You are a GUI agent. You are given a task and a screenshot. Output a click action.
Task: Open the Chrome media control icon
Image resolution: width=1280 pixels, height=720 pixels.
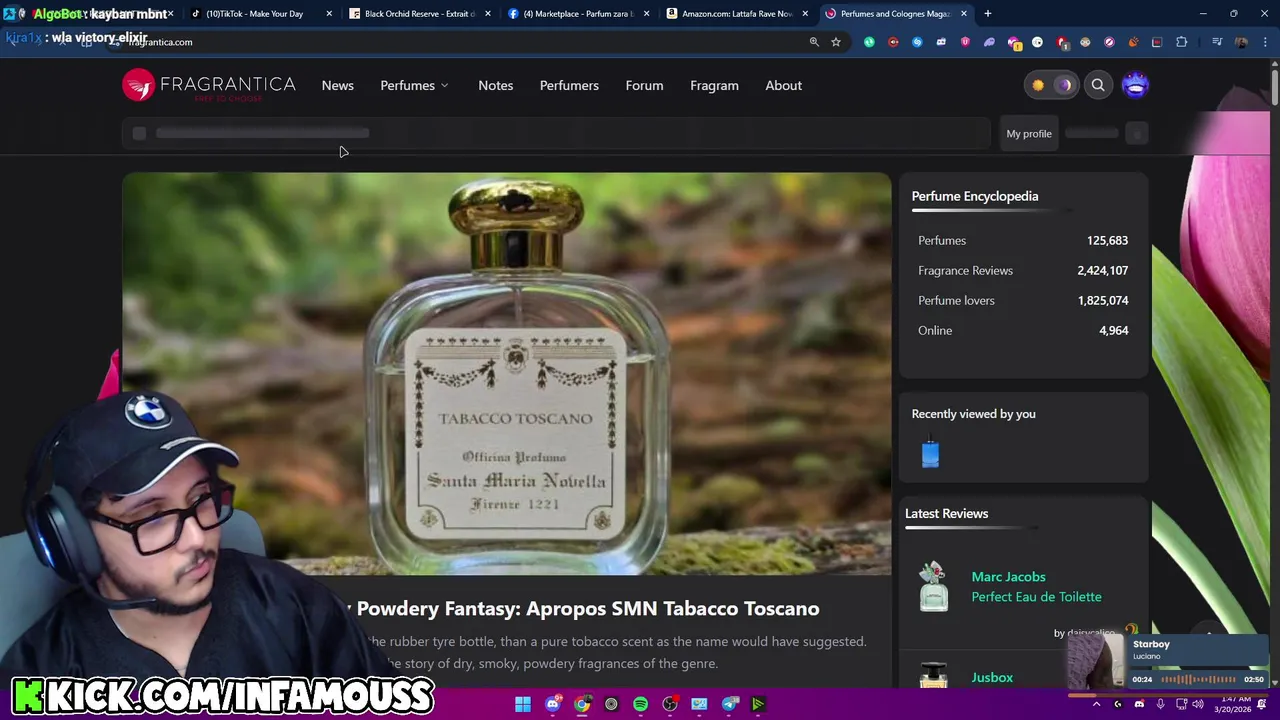[x=1217, y=42]
